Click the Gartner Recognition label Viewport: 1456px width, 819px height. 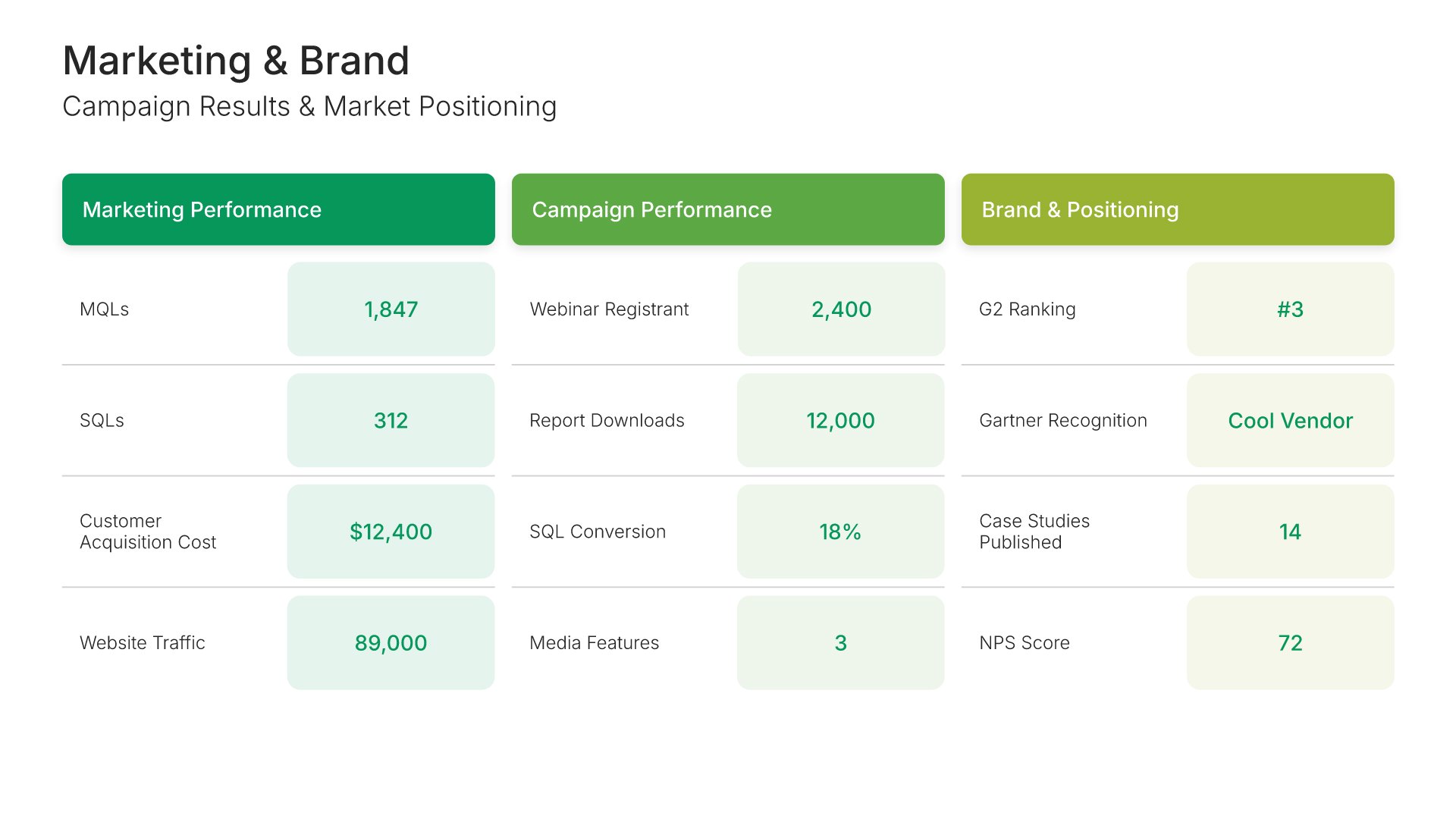click(1062, 420)
